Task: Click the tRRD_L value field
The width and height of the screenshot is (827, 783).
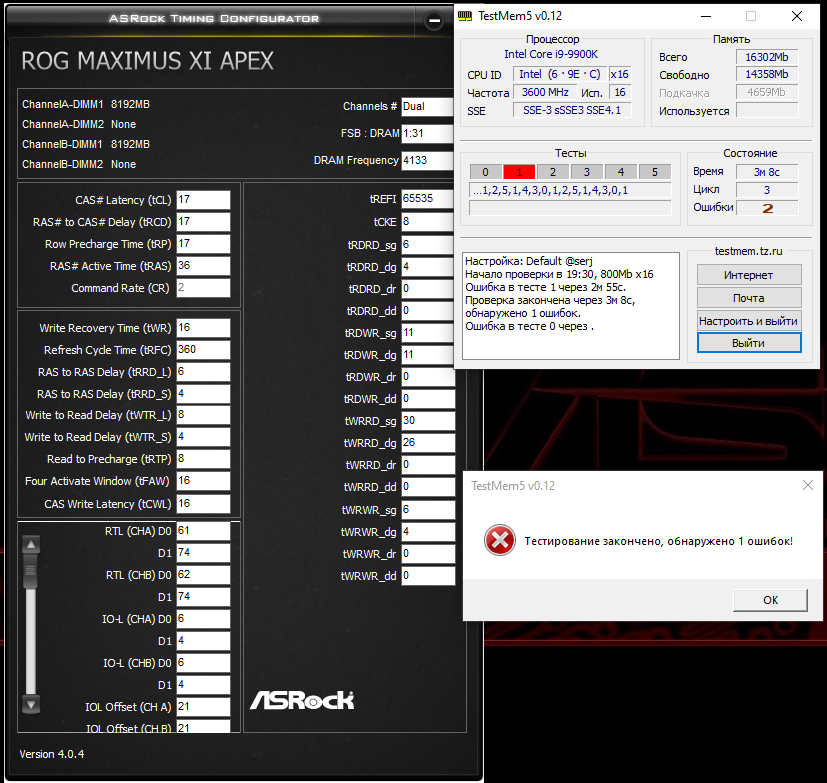Action: [x=203, y=372]
